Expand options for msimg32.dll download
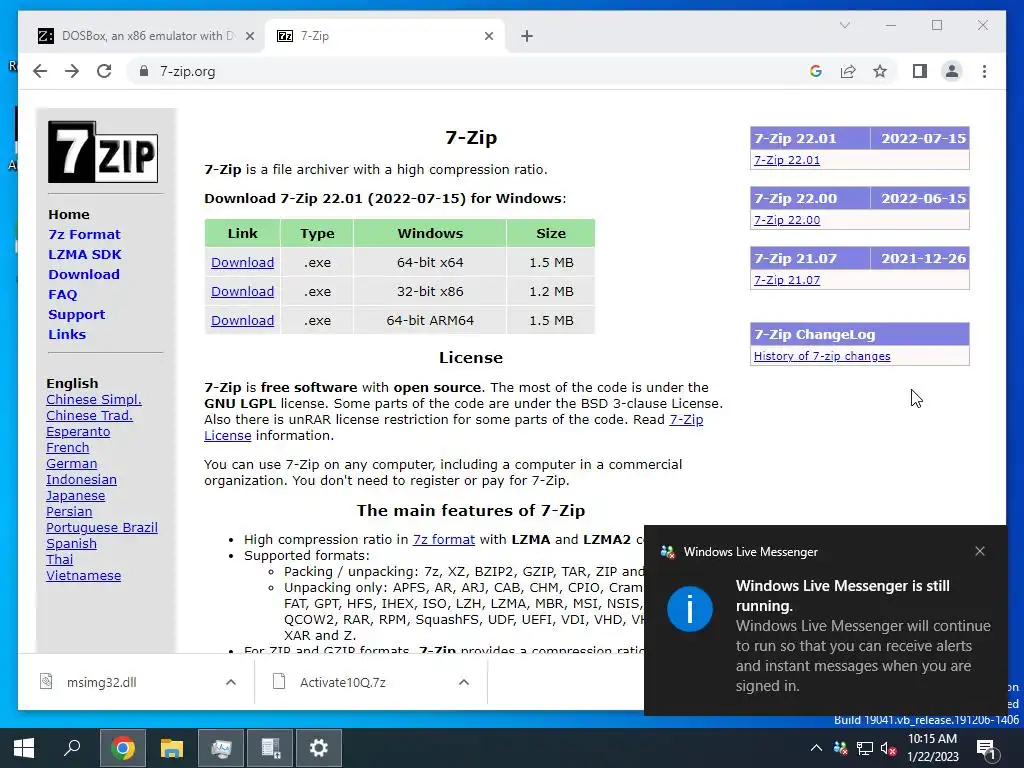This screenshot has height=768, width=1024. pos(231,682)
